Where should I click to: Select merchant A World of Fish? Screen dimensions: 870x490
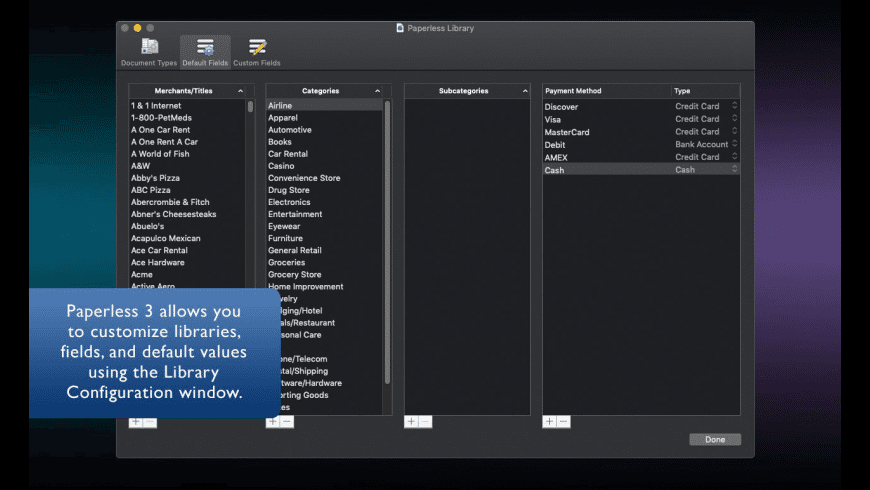tap(187, 154)
